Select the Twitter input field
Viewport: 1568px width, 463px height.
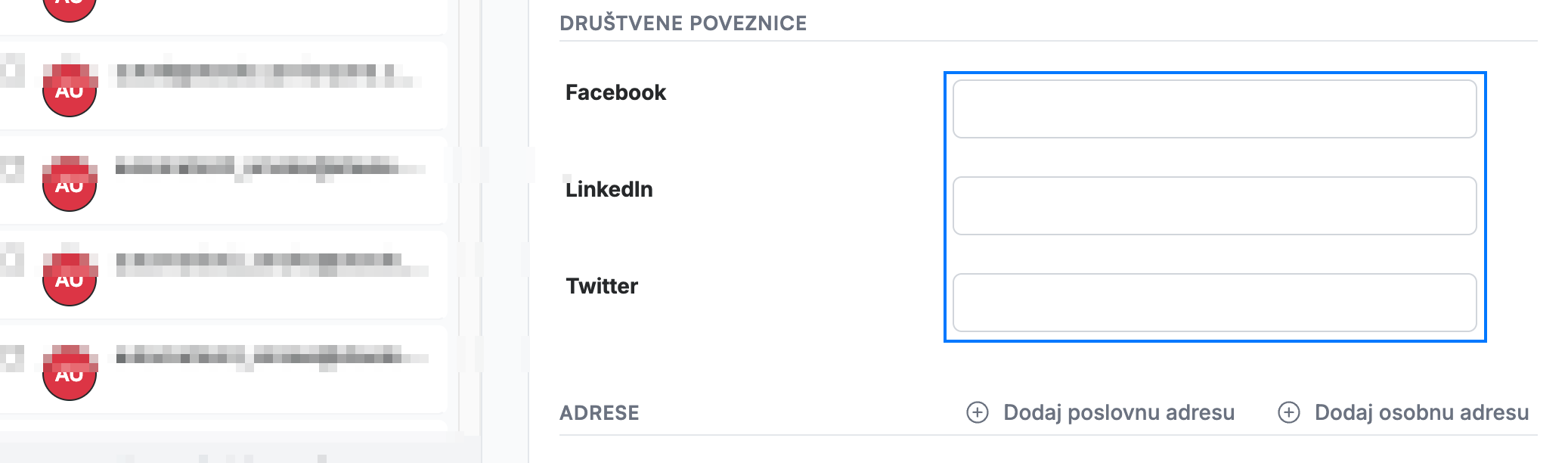1214,303
